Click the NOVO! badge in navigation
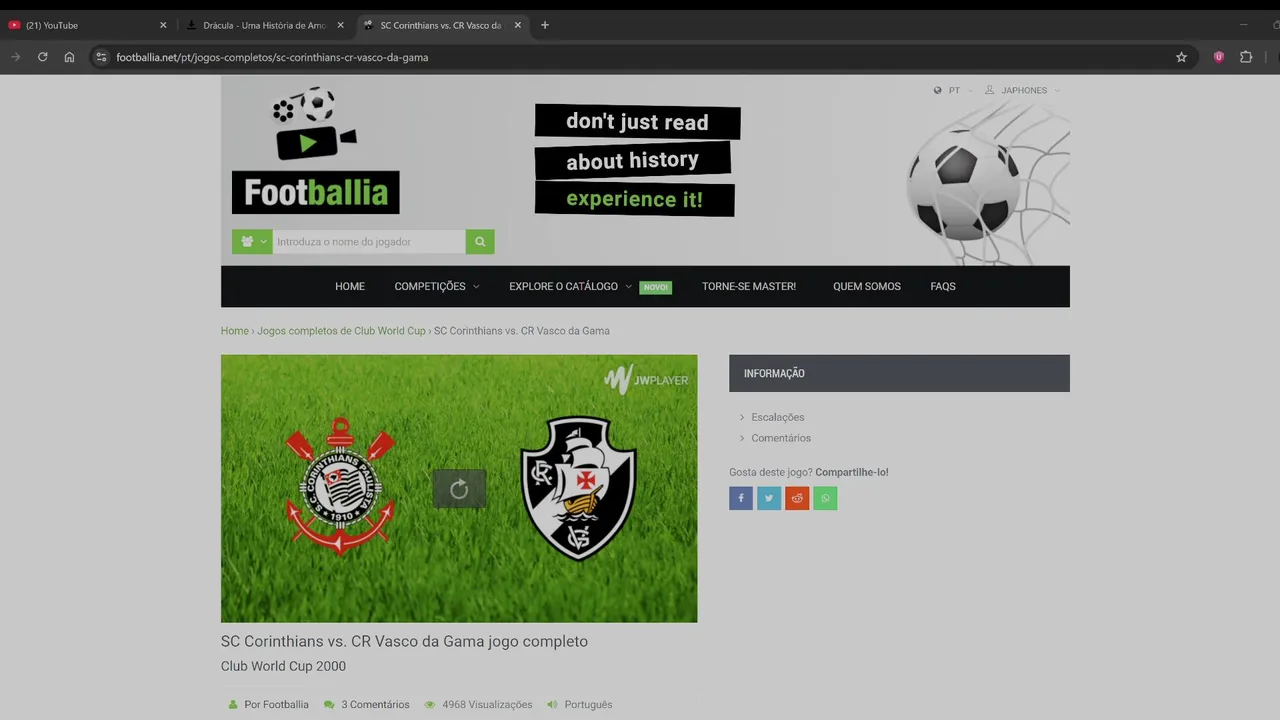The height and width of the screenshot is (720, 1280). [x=656, y=287]
